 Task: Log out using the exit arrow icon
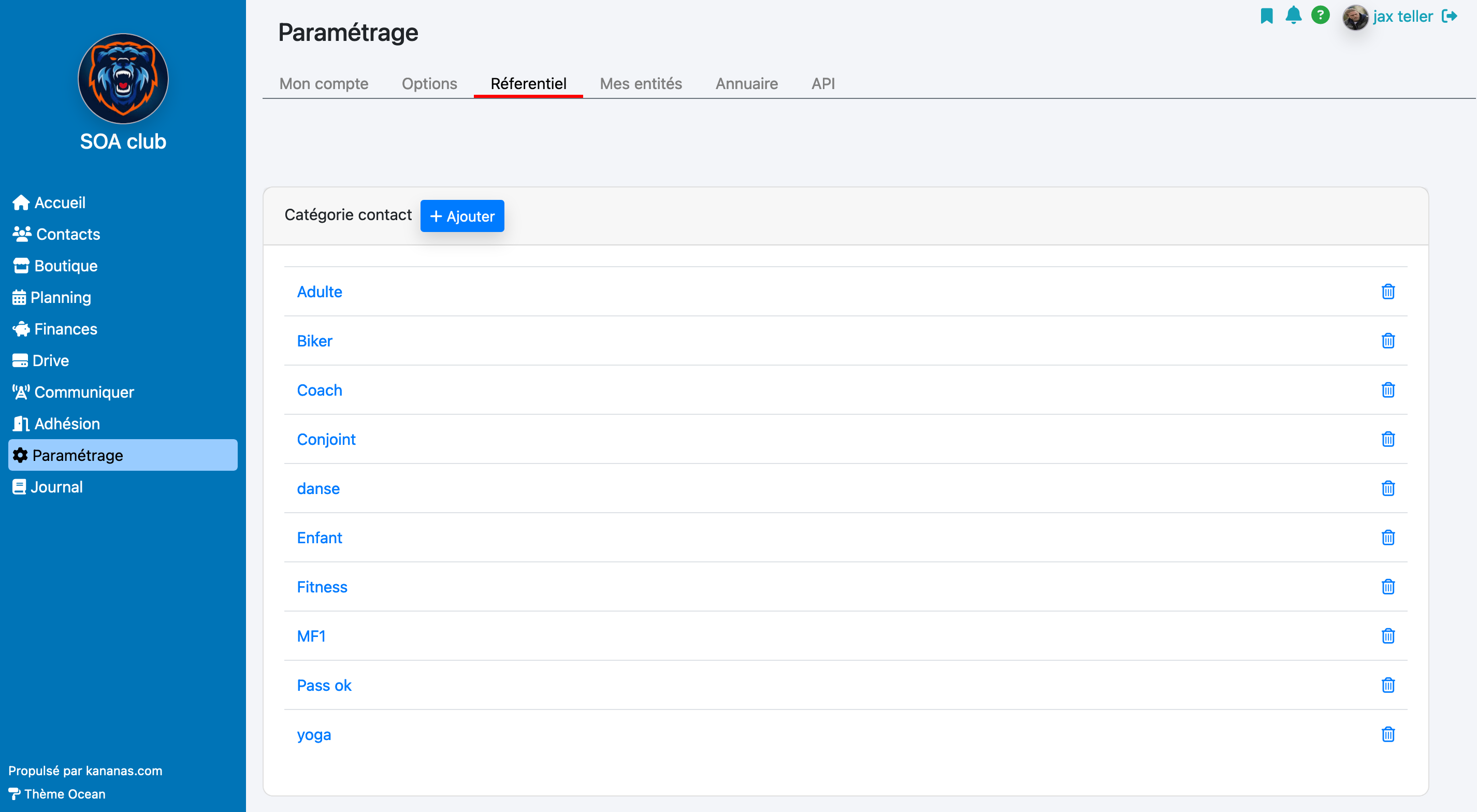(1449, 16)
